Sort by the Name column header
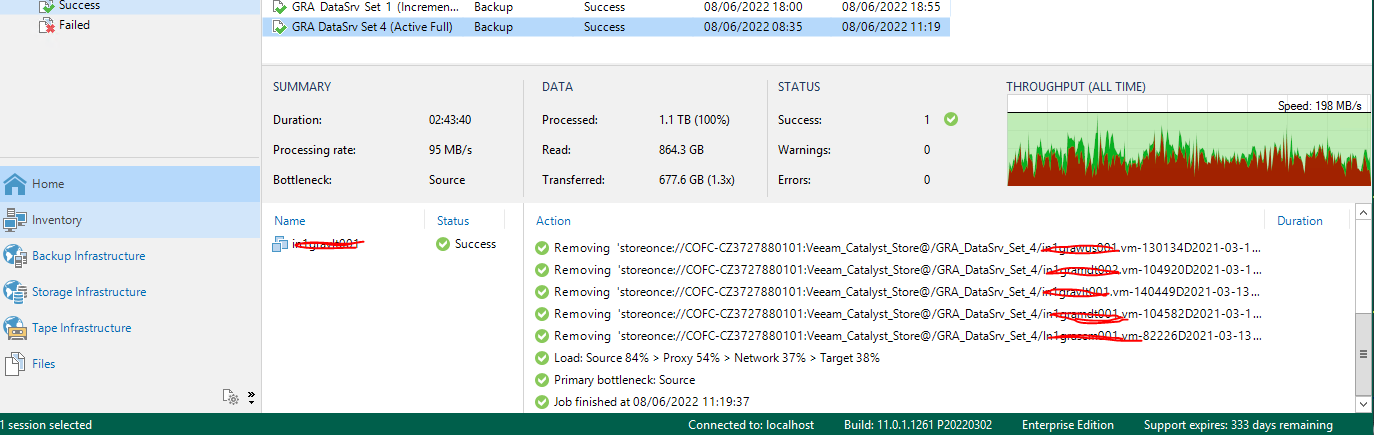 pos(289,221)
